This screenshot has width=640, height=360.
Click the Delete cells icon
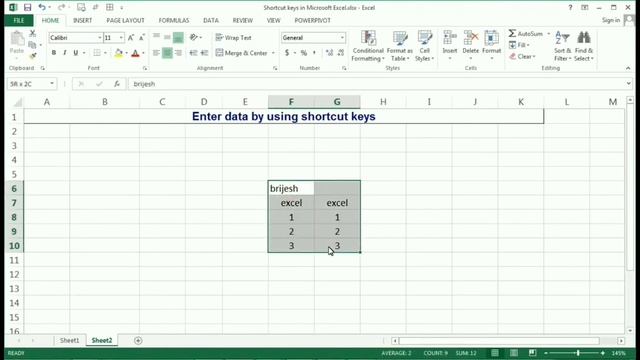(471, 38)
